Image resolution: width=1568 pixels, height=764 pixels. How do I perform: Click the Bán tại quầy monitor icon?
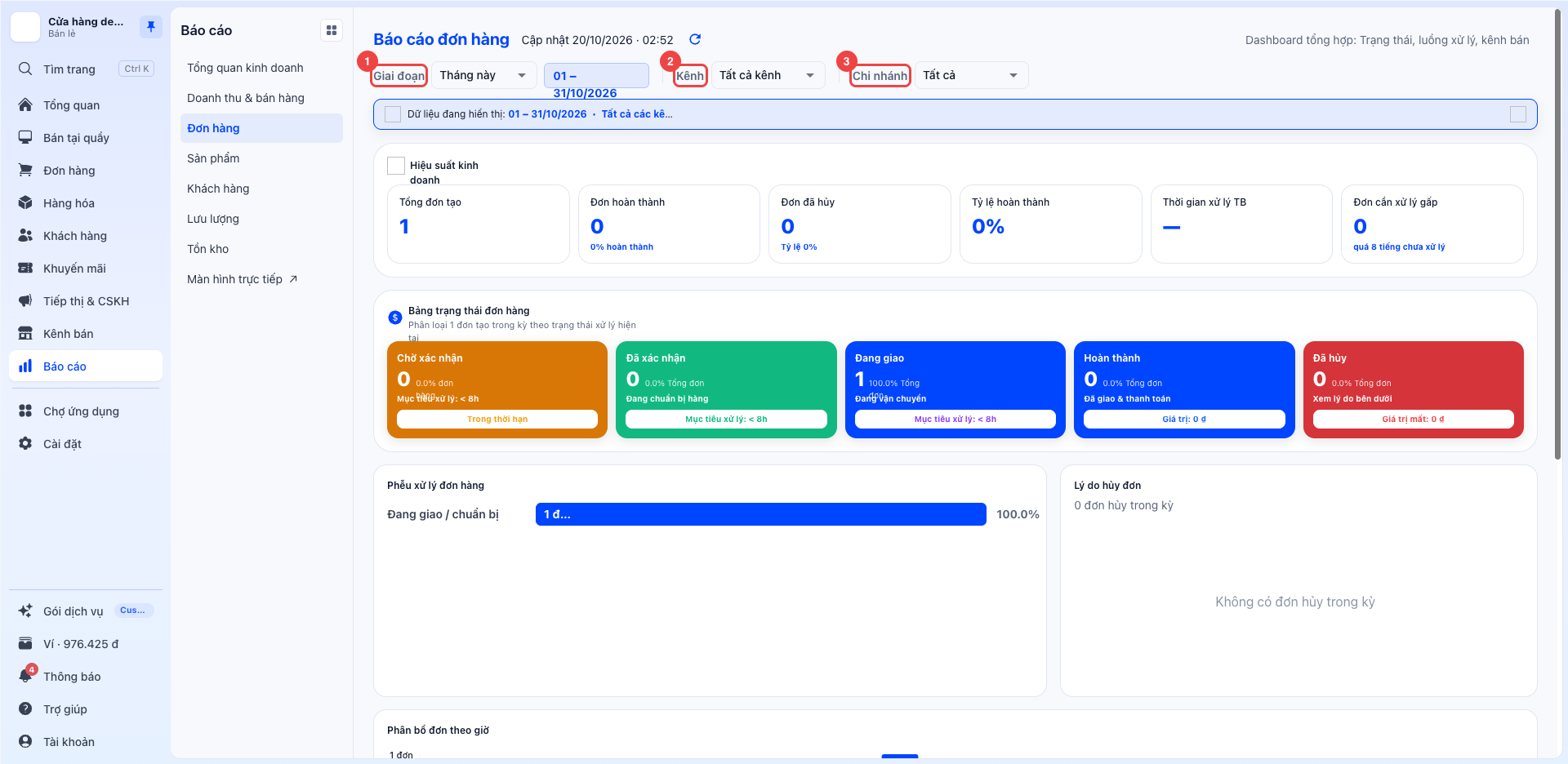coord(25,138)
